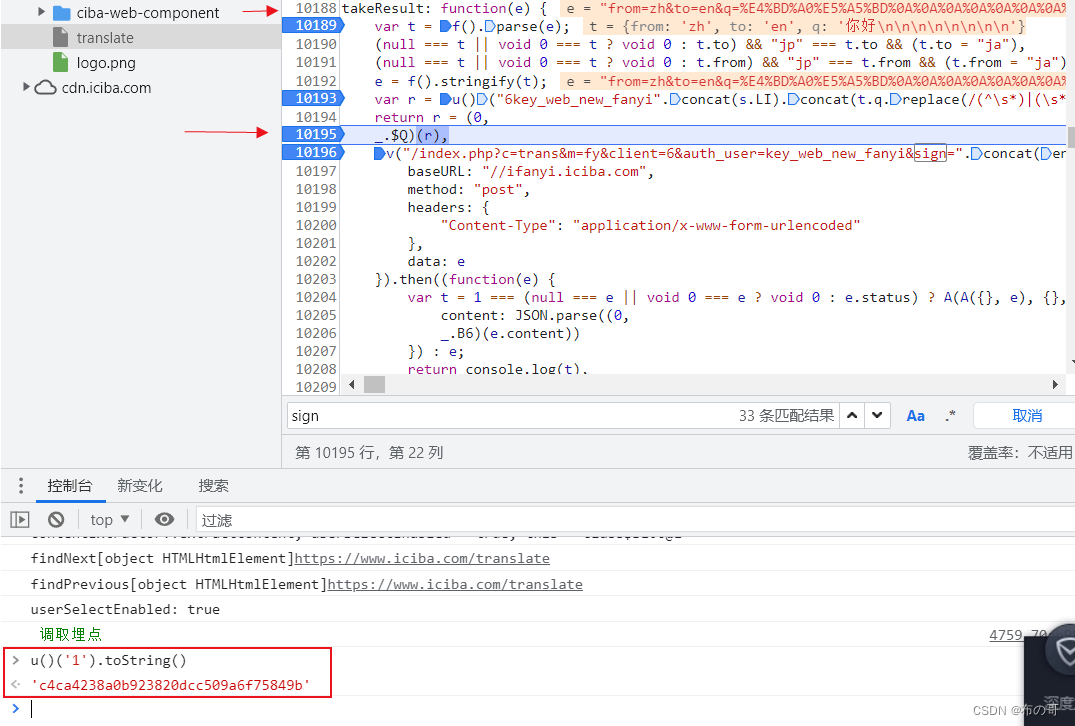Click the inline breakpoint marker before v( on line 10196
The image size is (1075, 726).
(x=380, y=154)
